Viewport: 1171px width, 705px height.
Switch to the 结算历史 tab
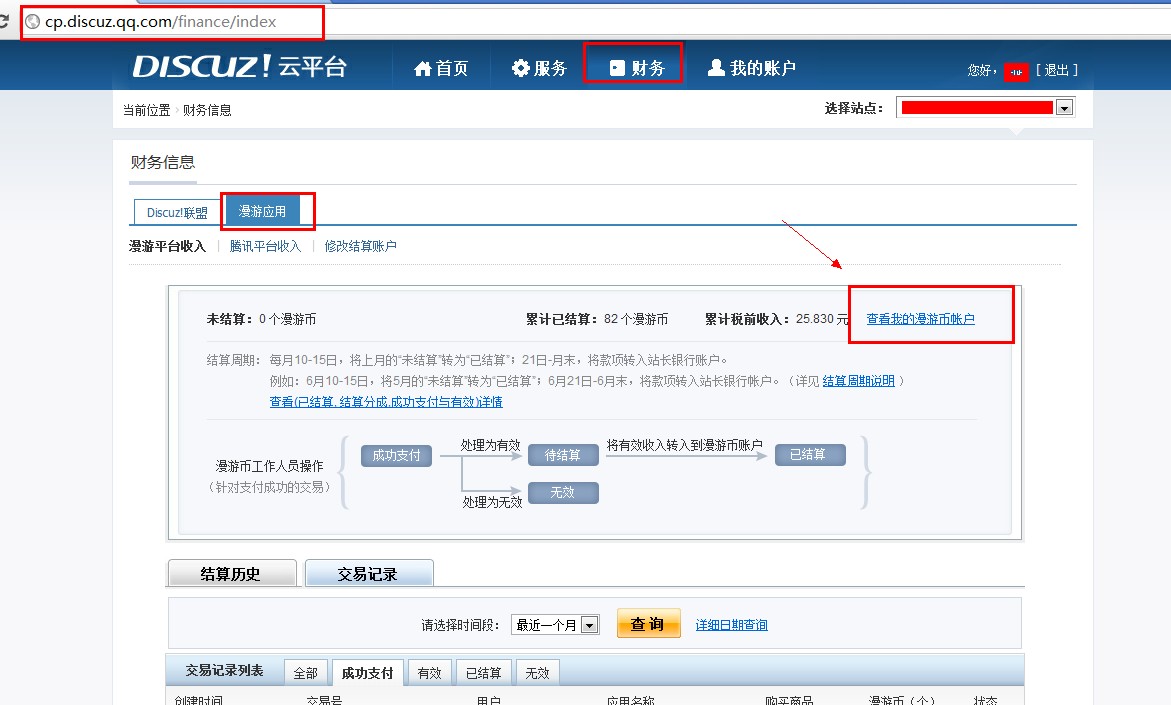click(232, 574)
